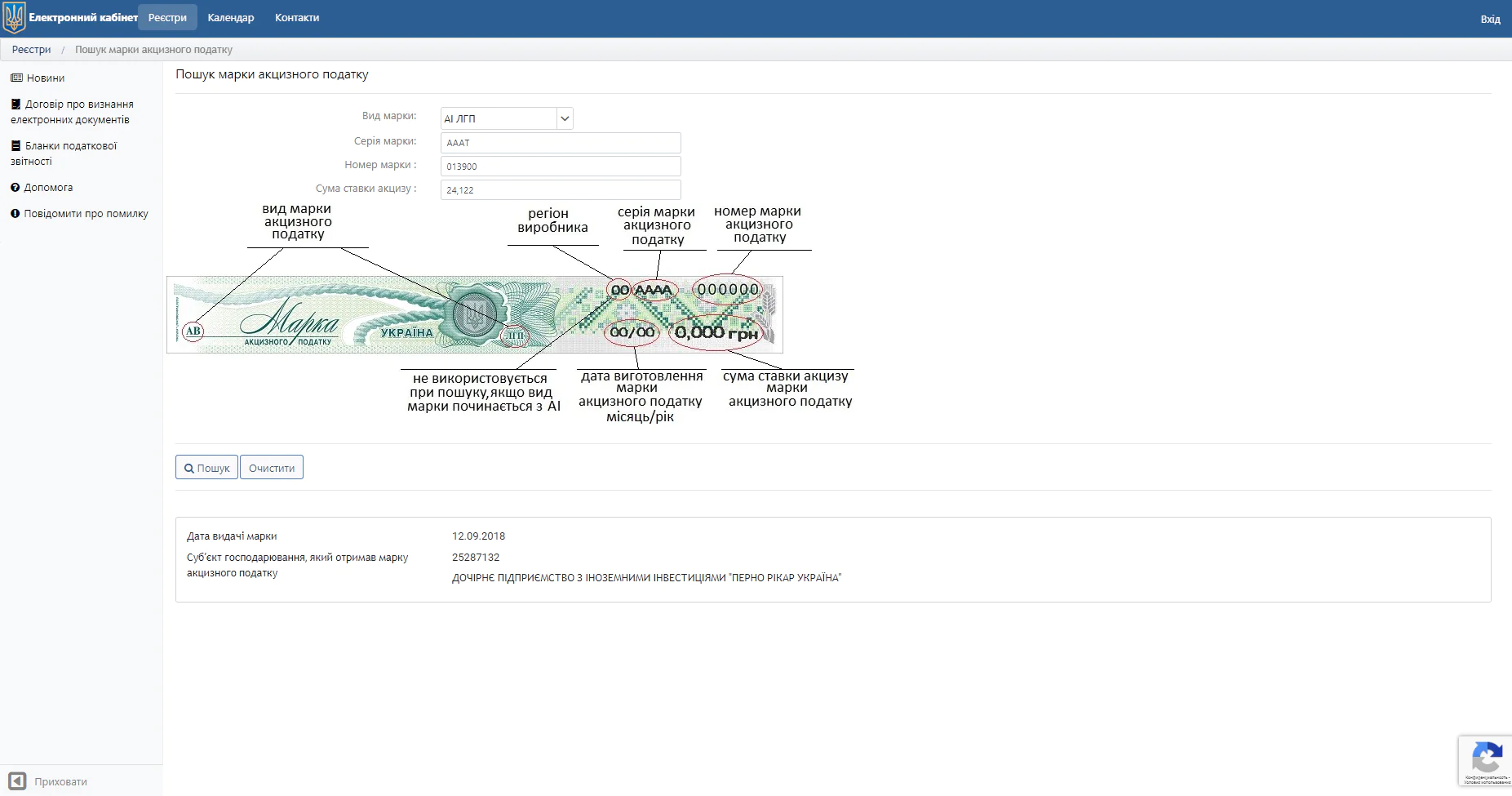Click the Серія марки input field
Viewport: 1512px width, 796px height.
(561, 142)
